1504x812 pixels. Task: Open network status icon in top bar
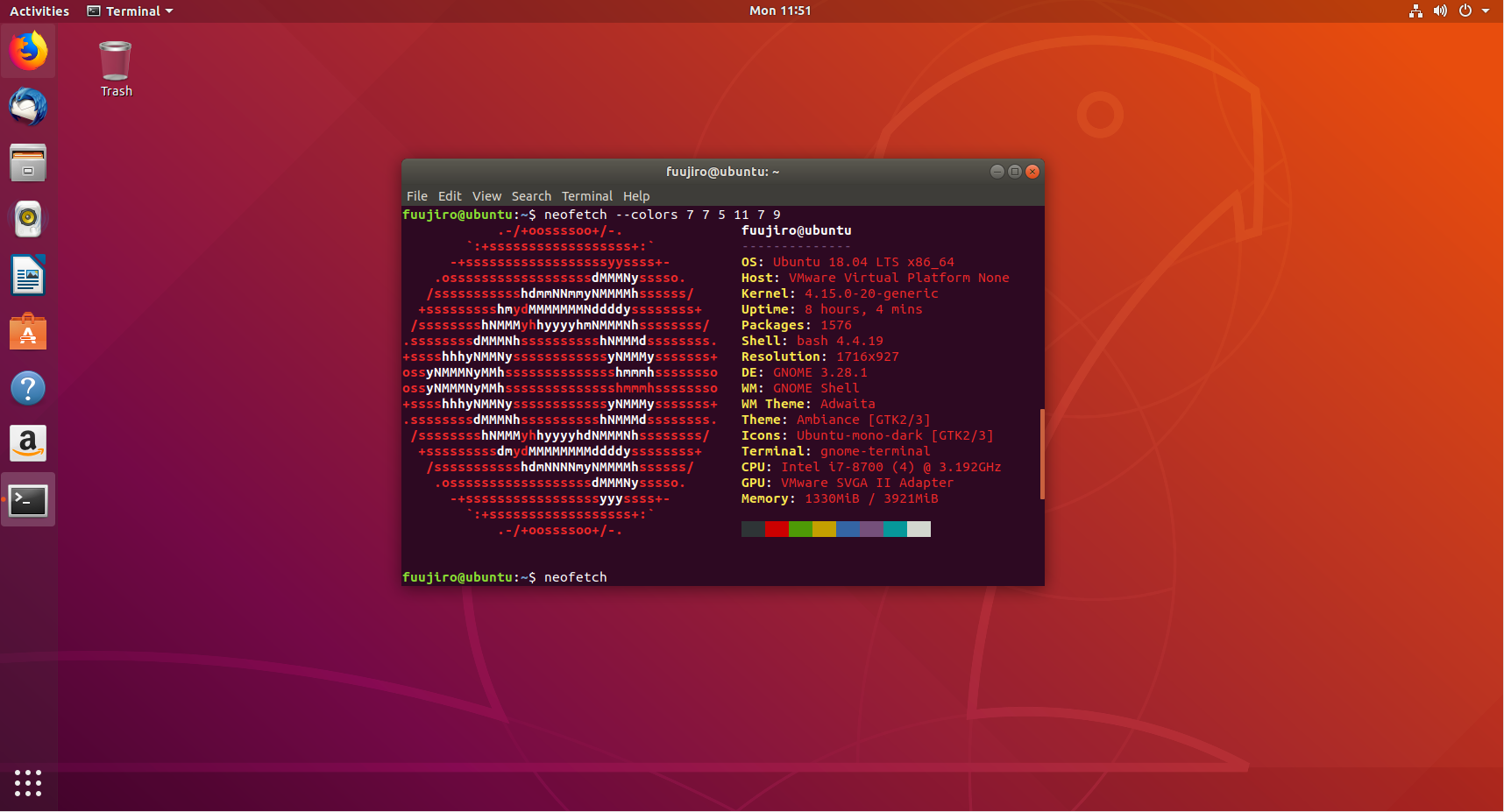coord(1415,11)
